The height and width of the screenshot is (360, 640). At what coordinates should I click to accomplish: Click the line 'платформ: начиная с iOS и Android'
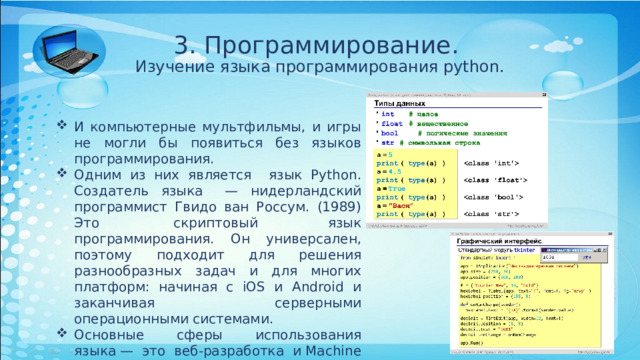pos(218,287)
